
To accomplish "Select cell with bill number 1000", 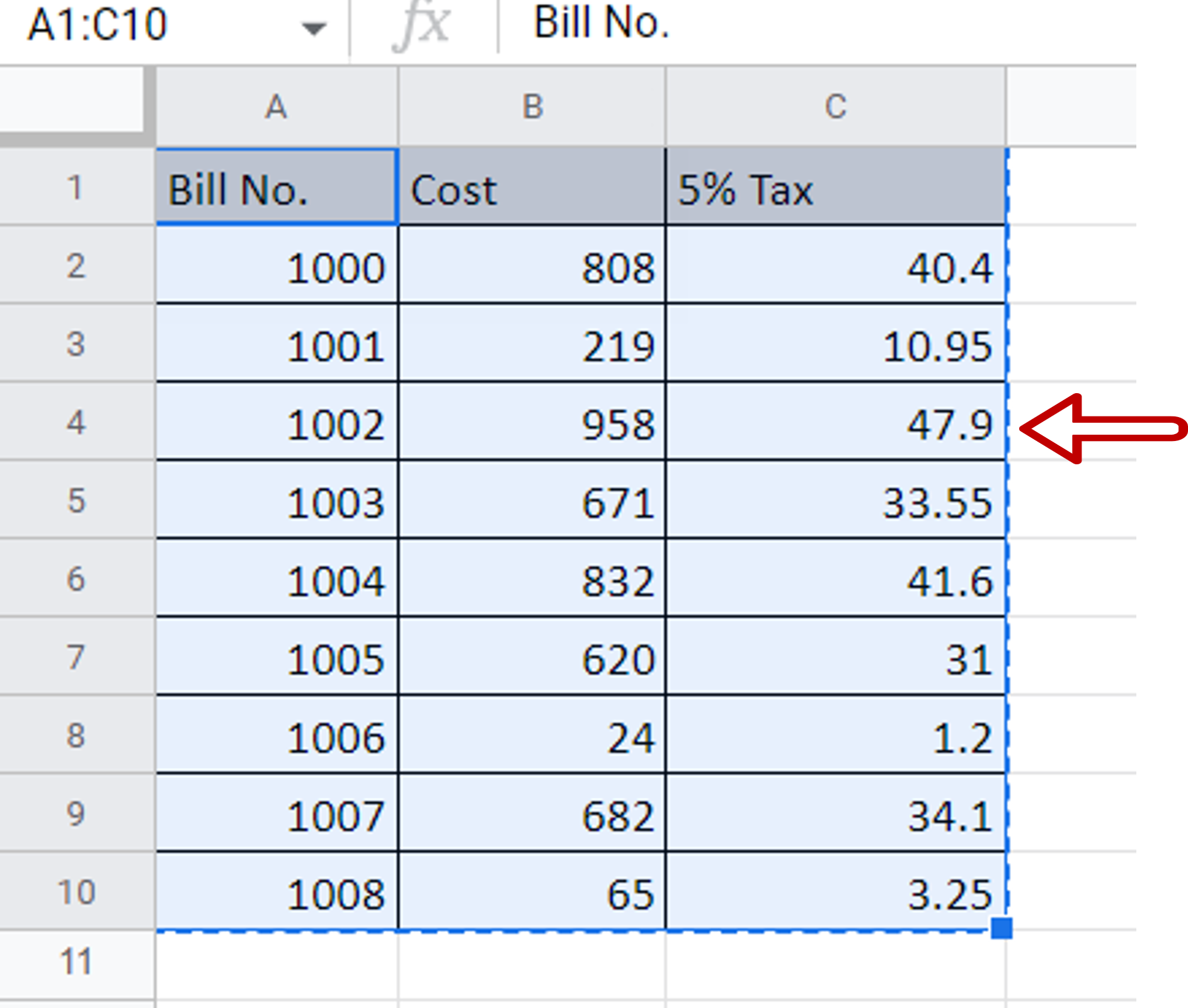I will [277, 265].
